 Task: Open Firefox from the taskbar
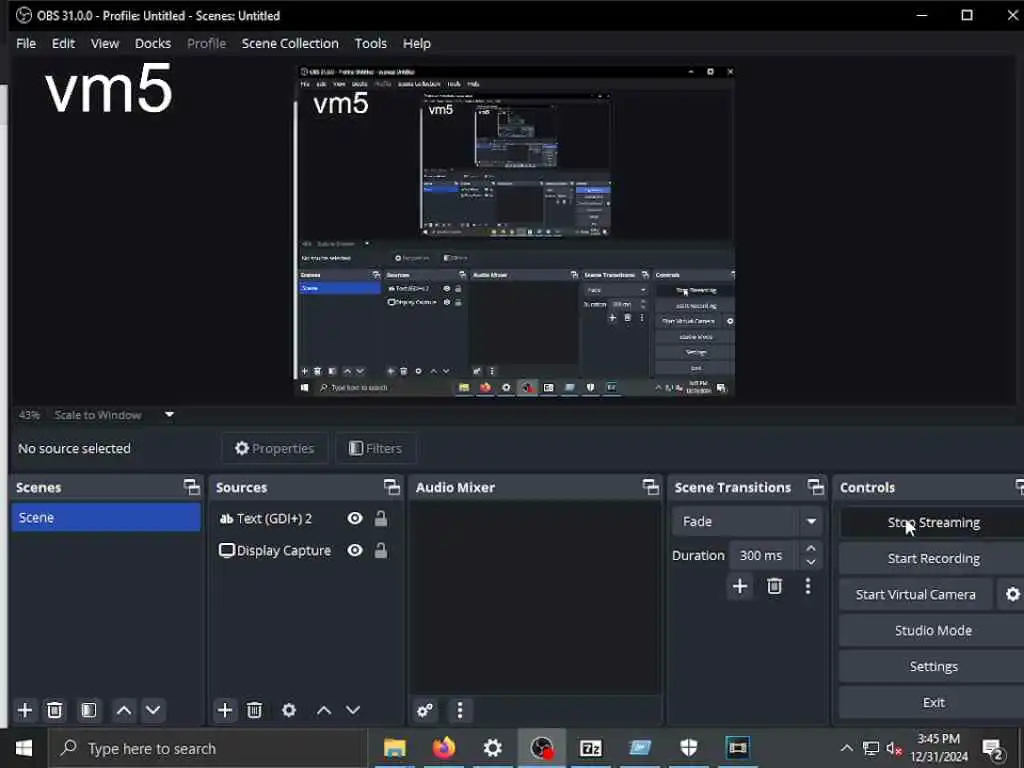point(444,748)
